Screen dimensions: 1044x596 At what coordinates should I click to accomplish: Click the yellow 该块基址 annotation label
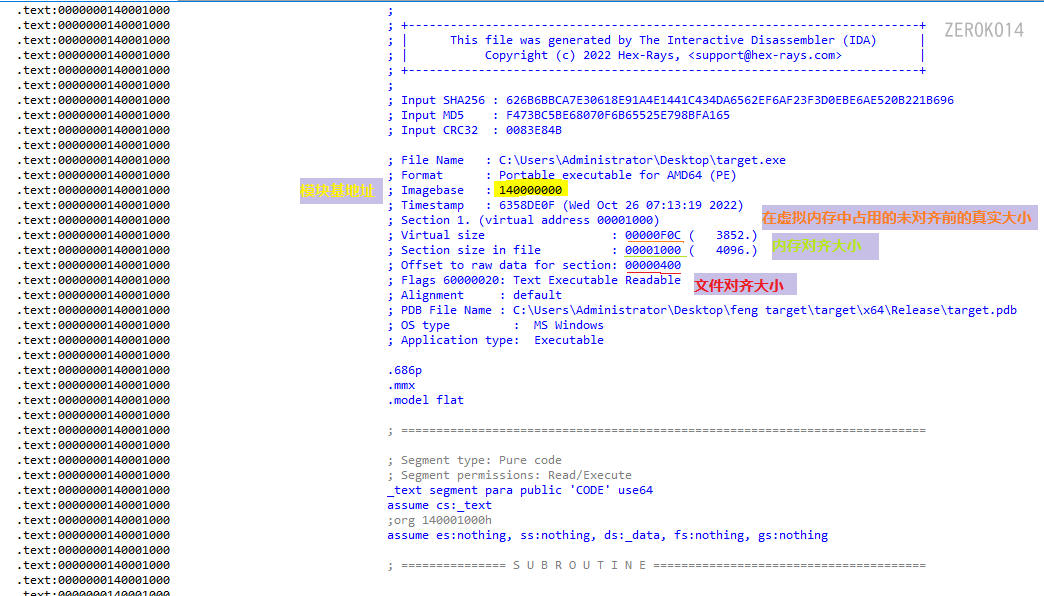pos(340,189)
